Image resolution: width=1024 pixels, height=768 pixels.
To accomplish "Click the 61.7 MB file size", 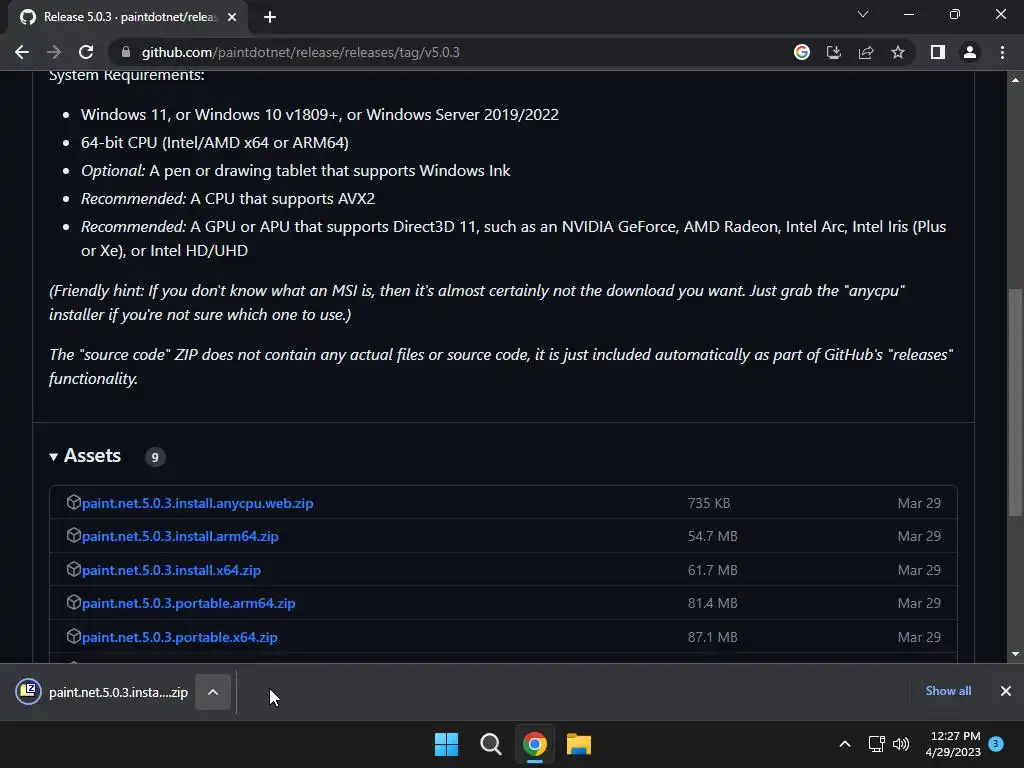I will coord(712,570).
